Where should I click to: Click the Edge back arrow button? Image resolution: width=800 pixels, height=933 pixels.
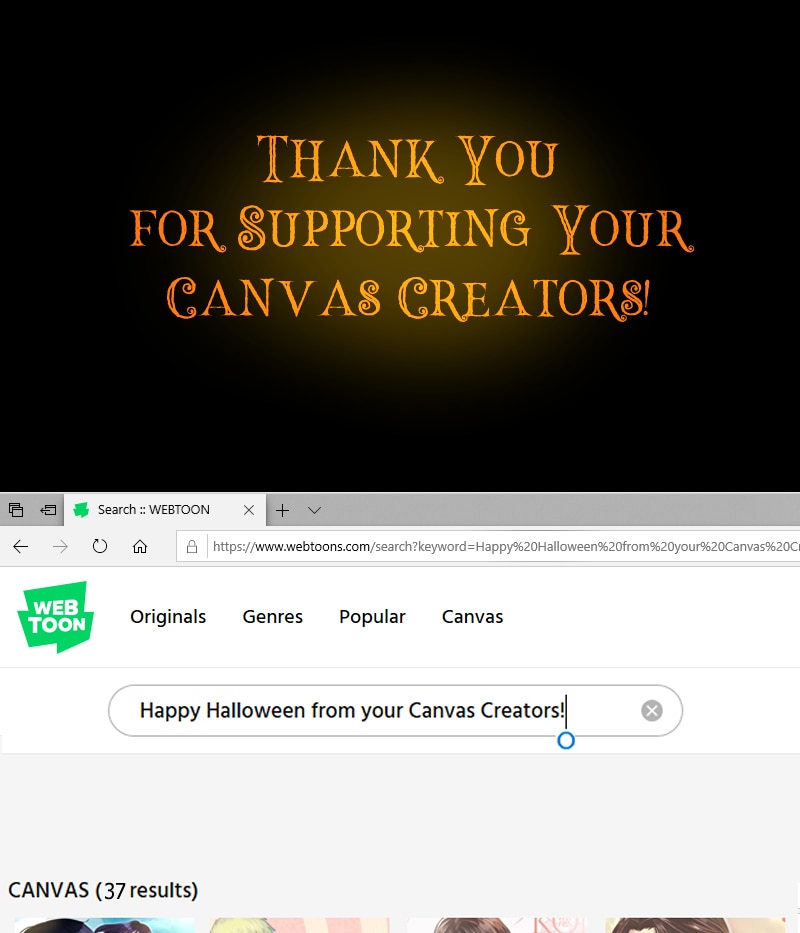coord(20,546)
